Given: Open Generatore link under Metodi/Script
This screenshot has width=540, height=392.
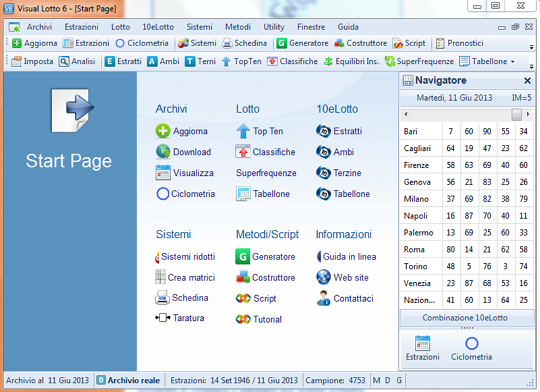Looking at the screenshot, I should 265,257.
